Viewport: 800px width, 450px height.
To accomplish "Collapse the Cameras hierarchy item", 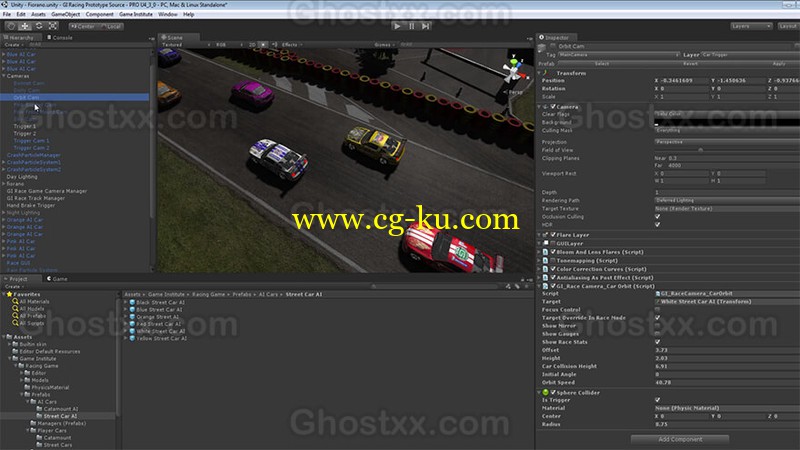I will coord(4,76).
